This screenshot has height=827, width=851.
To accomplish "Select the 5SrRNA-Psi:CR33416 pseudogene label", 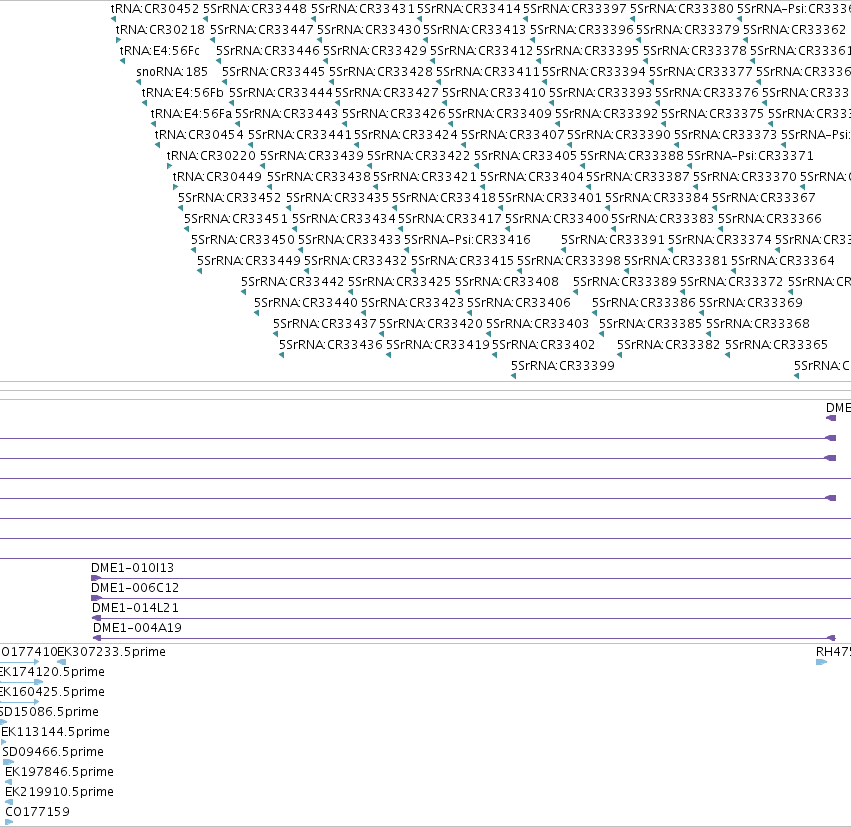I will [467, 240].
